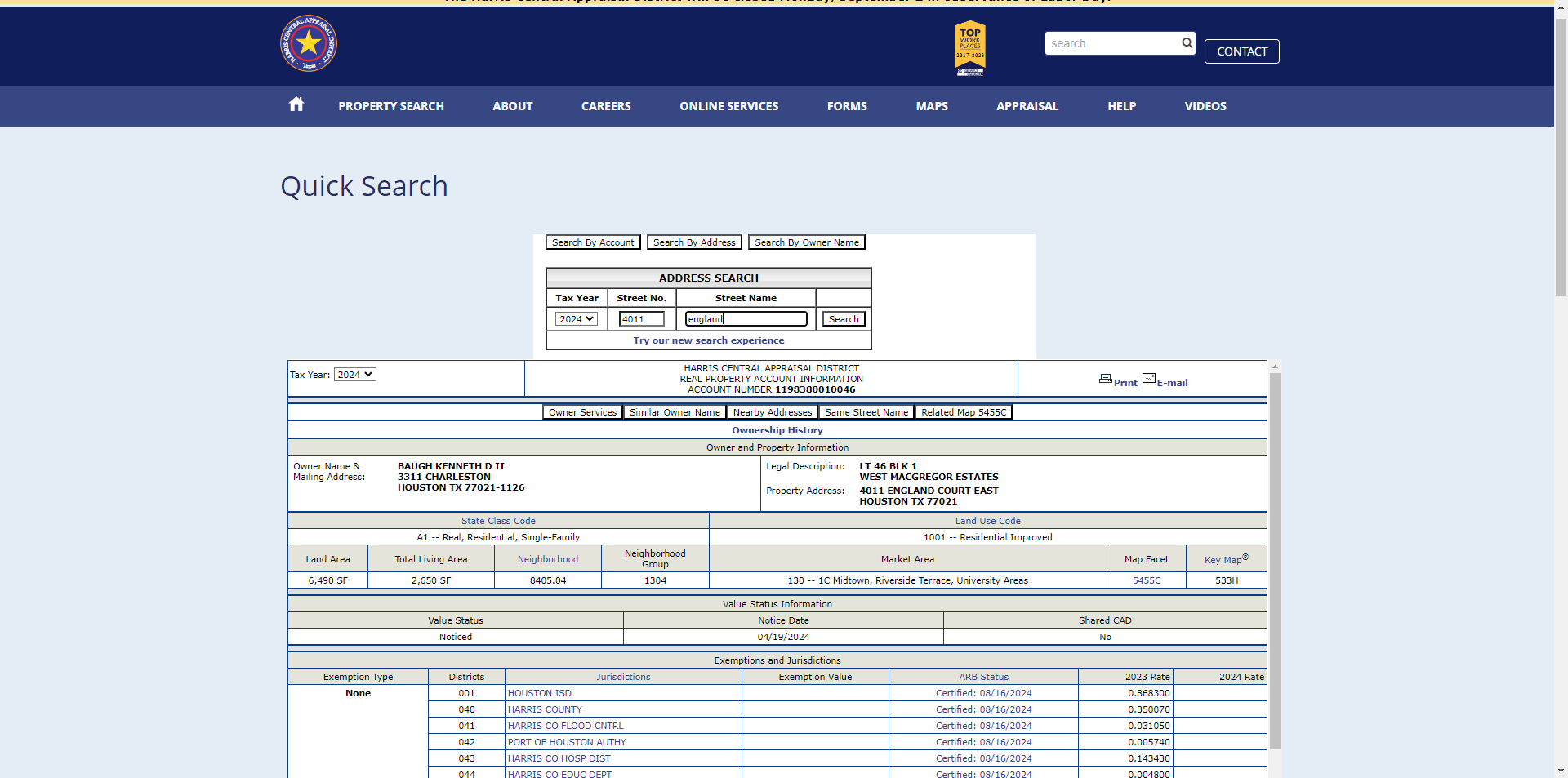Click the Street No. input field
This screenshot has width=1568, height=778.
pyautogui.click(x=641, y=319)
